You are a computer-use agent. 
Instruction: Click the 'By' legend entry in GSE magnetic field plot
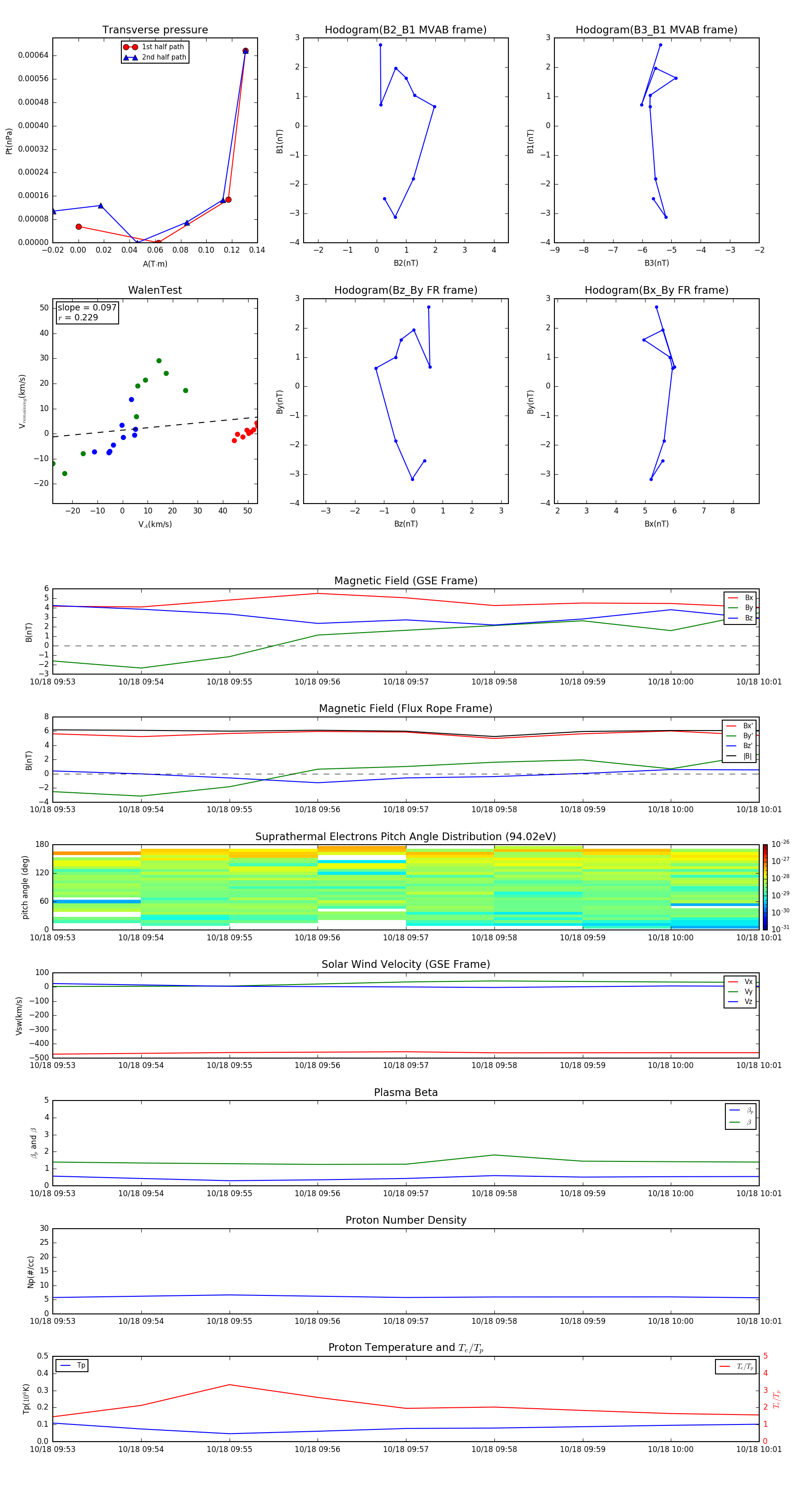pos(740,607)
